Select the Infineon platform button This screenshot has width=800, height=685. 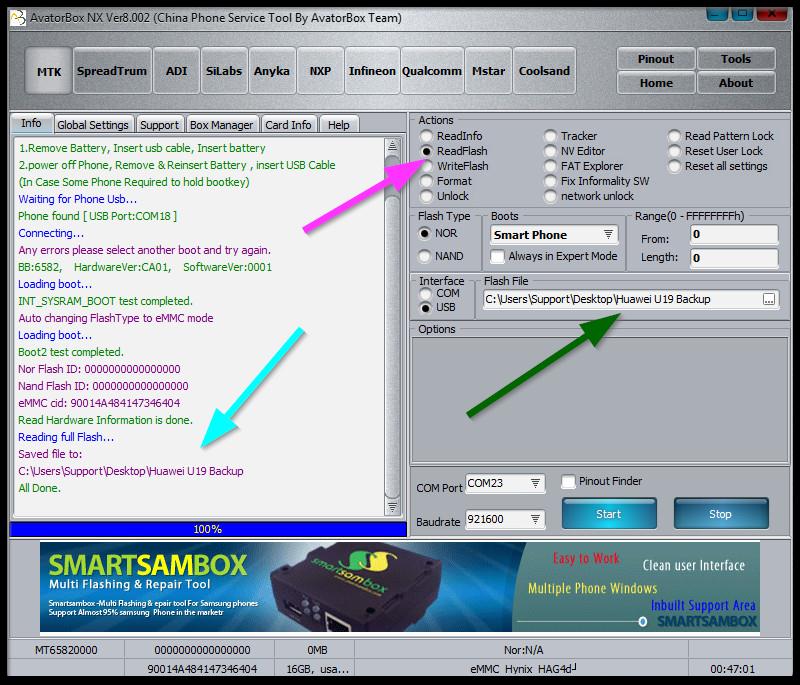pyautogui.click(x=372, y=71)
